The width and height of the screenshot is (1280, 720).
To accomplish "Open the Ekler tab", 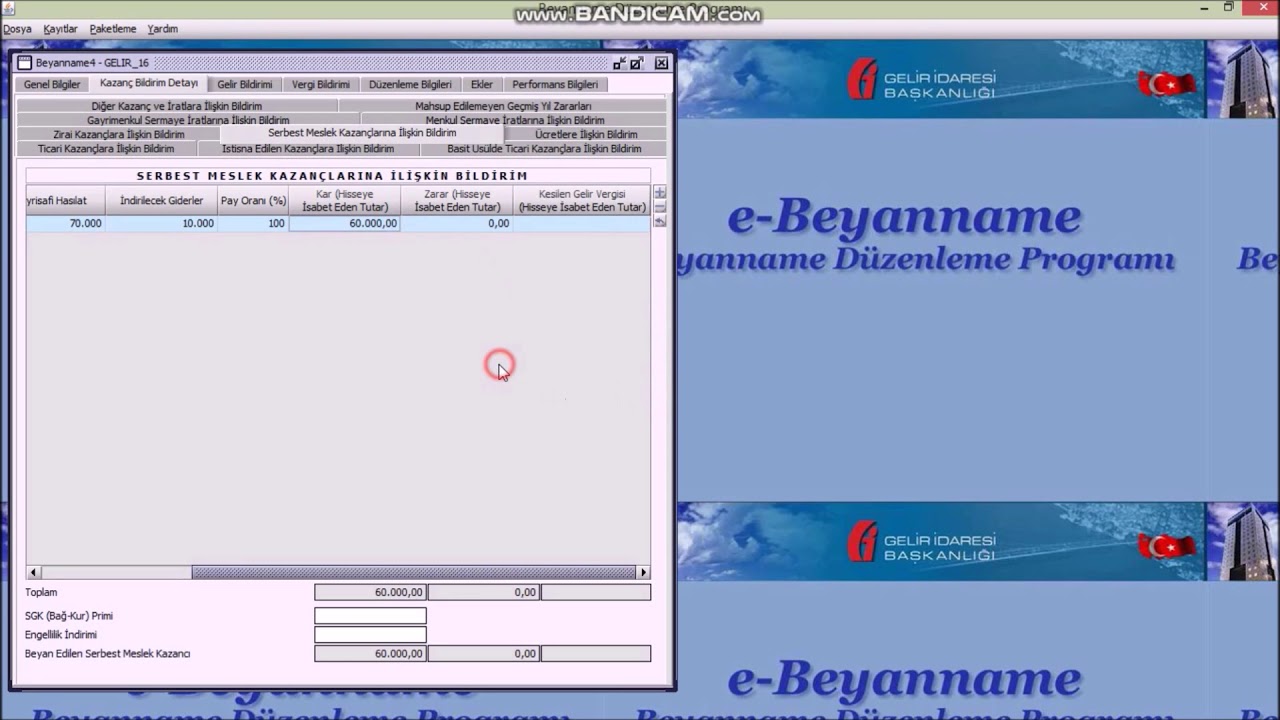I will pyautogui.click(x=482, y=85).
